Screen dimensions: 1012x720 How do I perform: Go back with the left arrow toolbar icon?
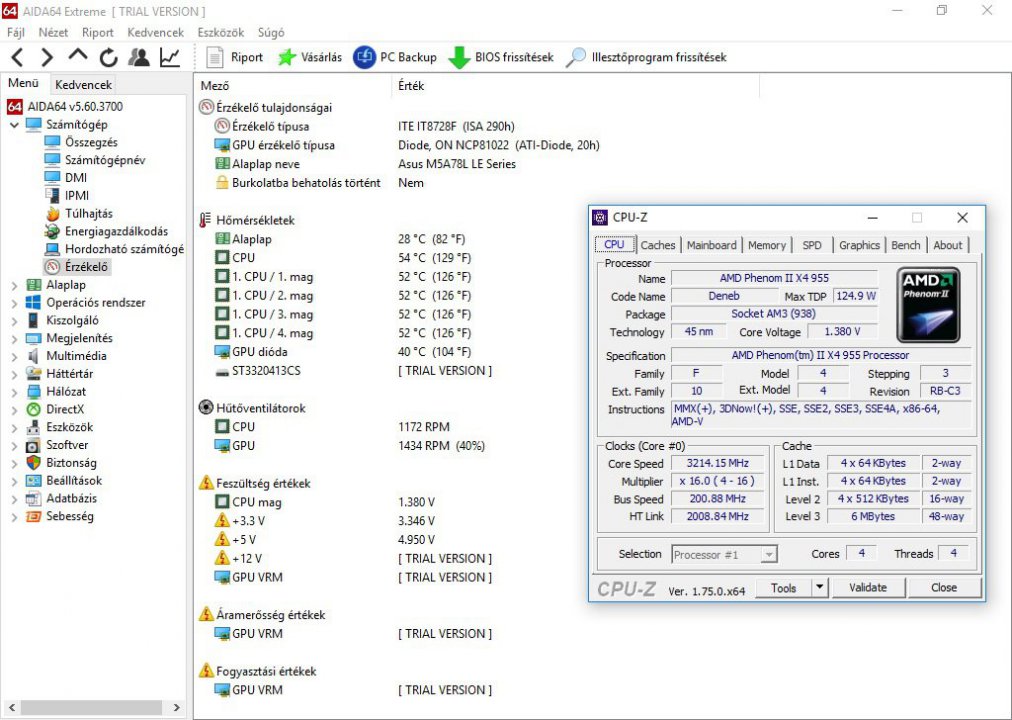point(18,57)
